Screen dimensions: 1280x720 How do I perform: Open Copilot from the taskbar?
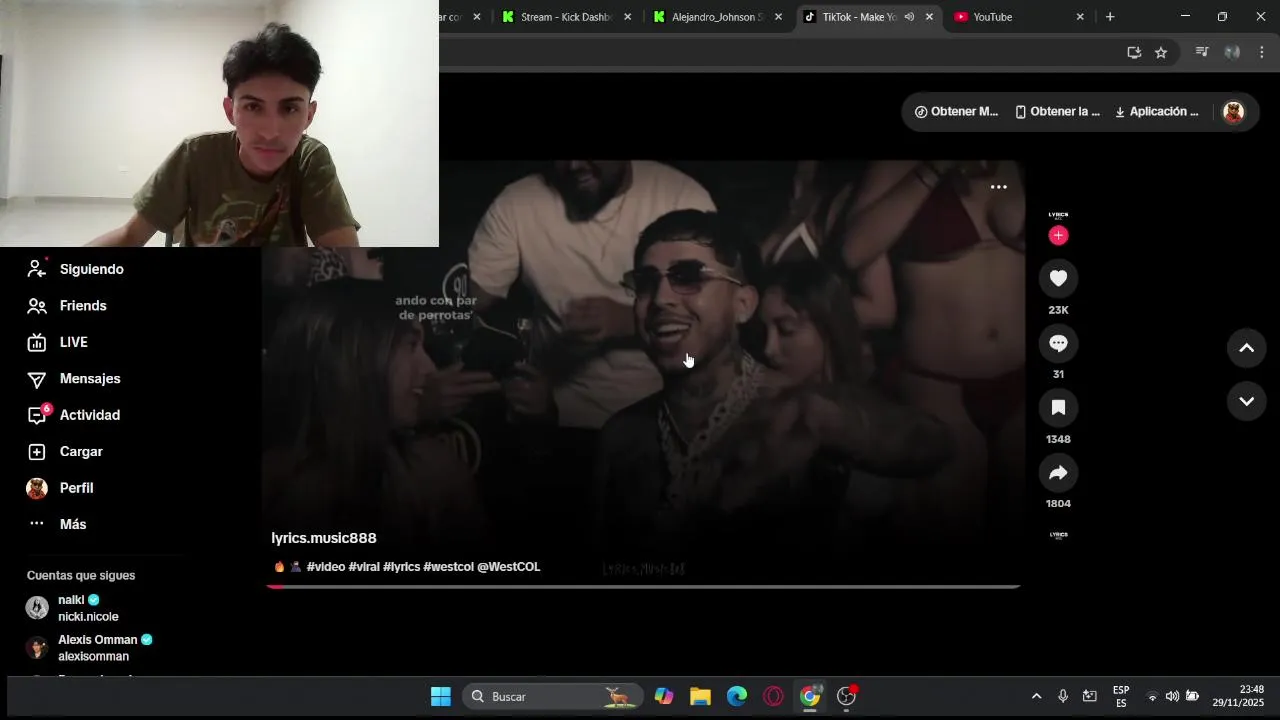coord(664,697)
